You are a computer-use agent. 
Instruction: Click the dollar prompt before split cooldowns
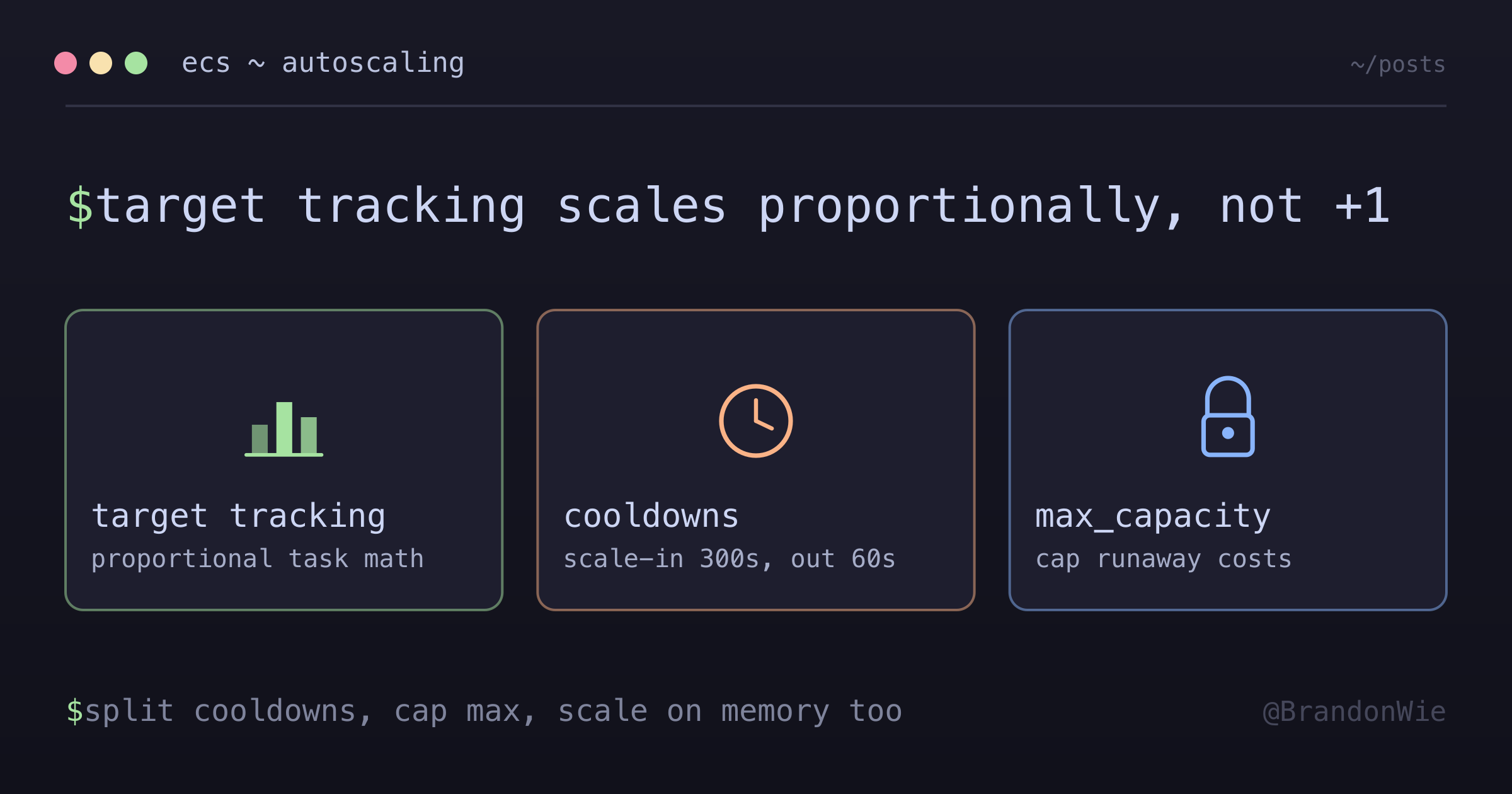(x=75, y=711)
